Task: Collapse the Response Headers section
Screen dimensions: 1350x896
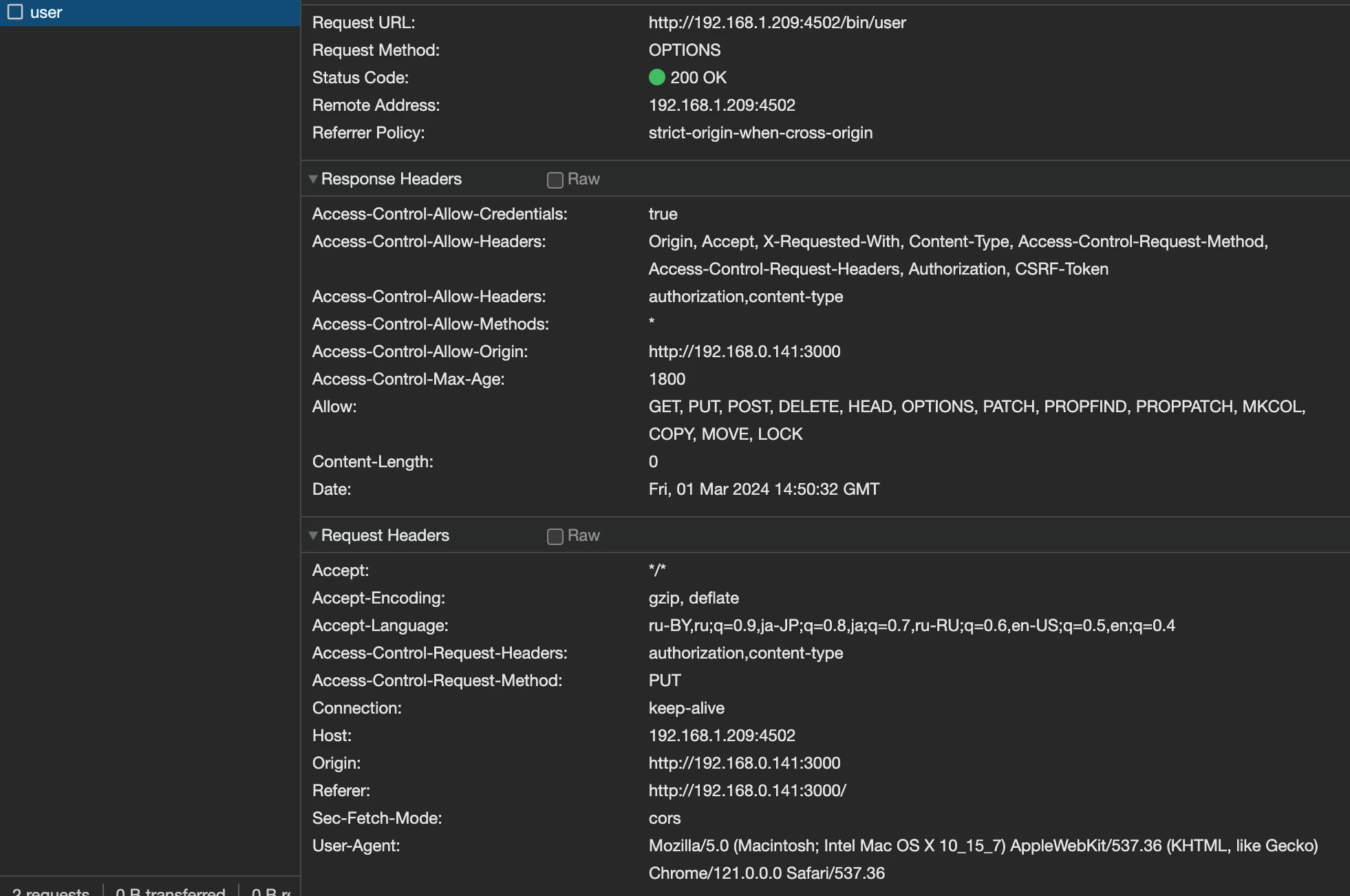Action: (313, 179)
